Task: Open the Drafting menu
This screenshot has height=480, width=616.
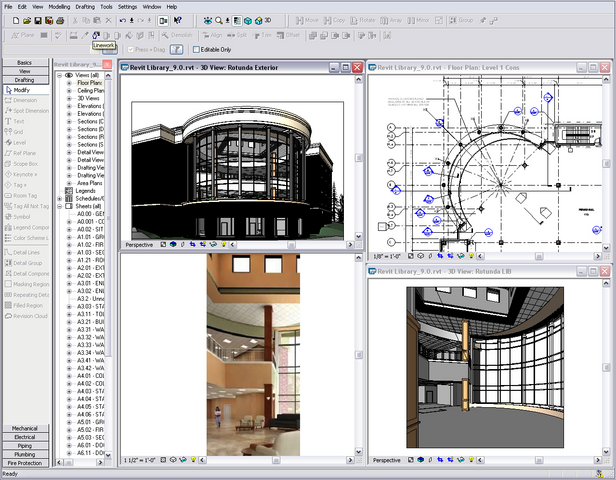Action: (85, 7)
